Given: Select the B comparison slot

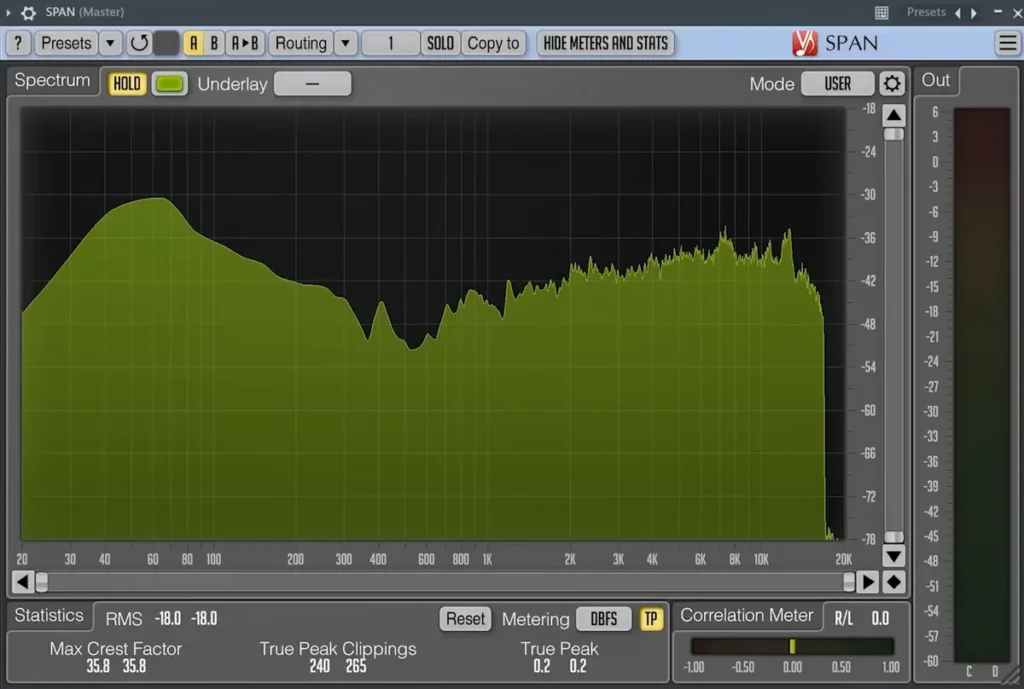Looking at the screenshot, I should pyautogui.click(x=214, y=43).
